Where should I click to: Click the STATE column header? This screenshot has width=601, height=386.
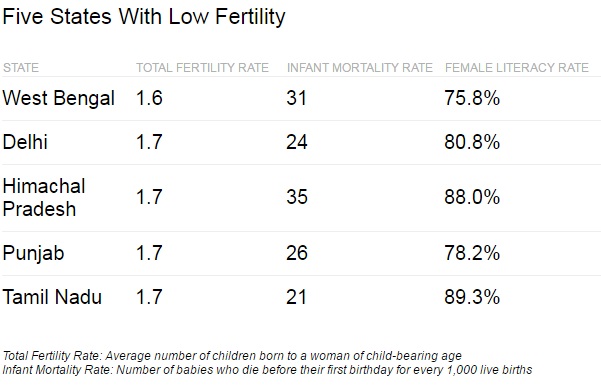[x=21, y=68]
